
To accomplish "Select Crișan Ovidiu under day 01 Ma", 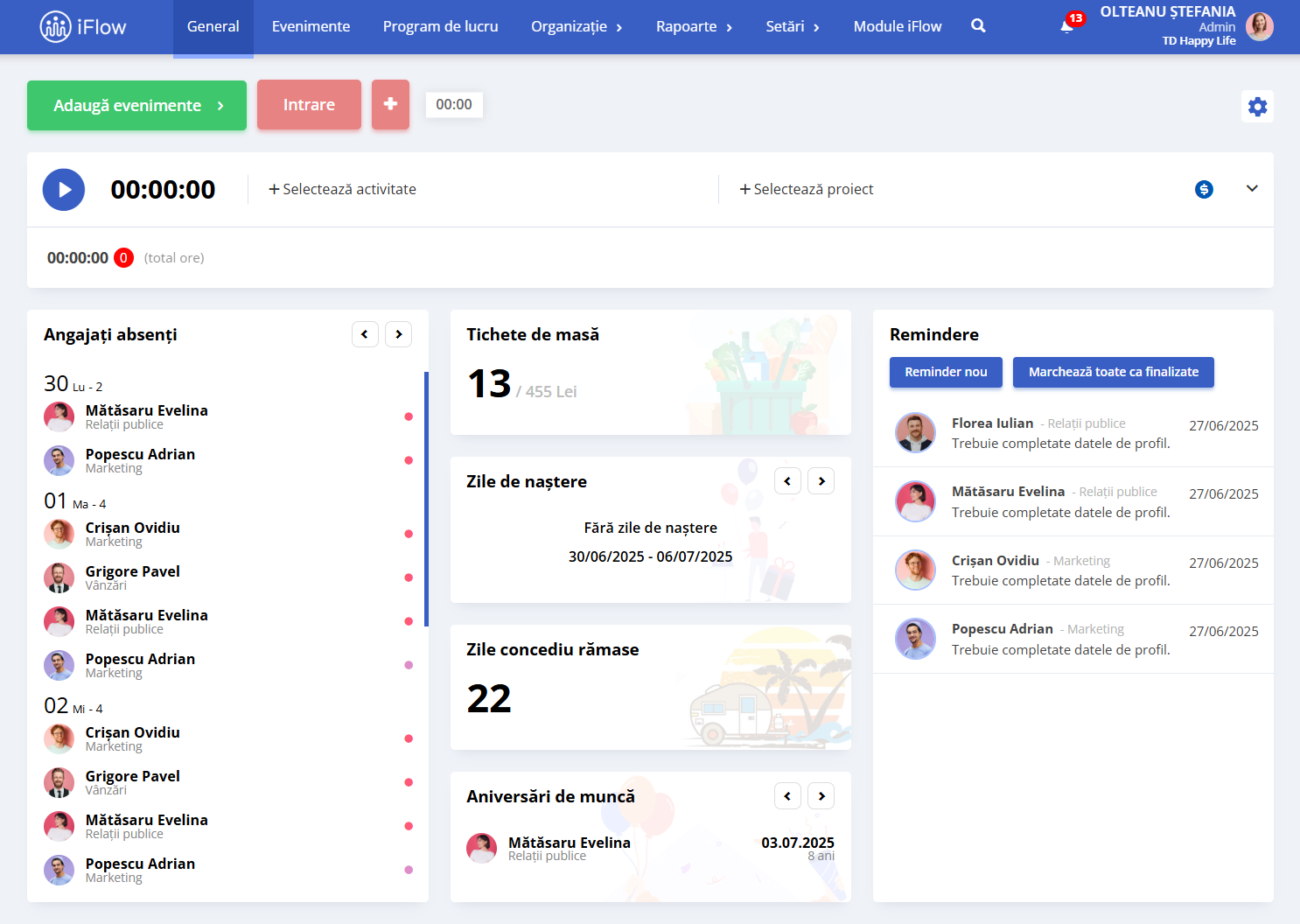I will [x=227, y=534].
